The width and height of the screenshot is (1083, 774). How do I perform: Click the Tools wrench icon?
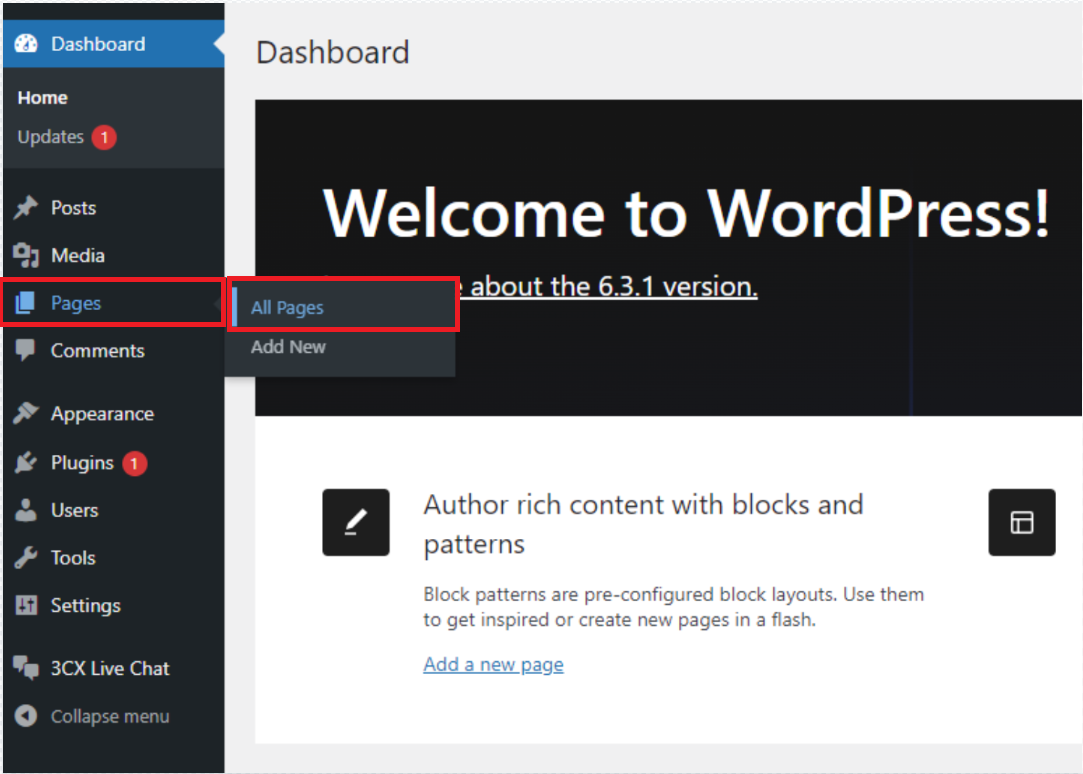point(26,558)
